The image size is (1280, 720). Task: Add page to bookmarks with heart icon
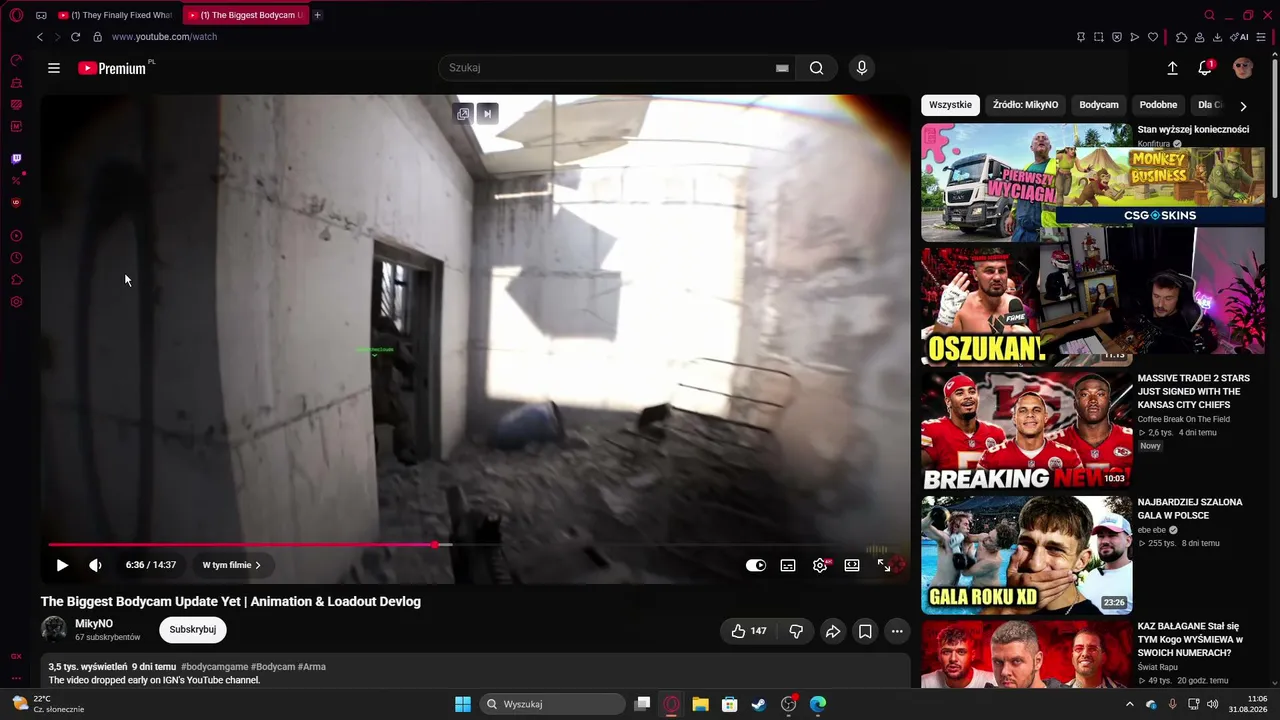pyautogui.click(x=1153, y=37)
